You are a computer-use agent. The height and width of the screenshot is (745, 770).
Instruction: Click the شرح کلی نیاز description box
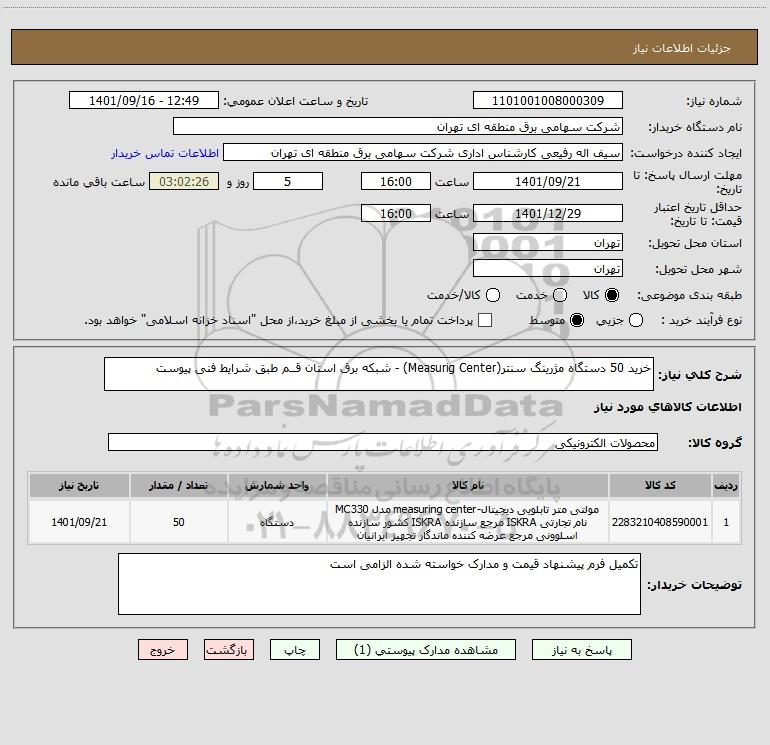pos(379,374)
